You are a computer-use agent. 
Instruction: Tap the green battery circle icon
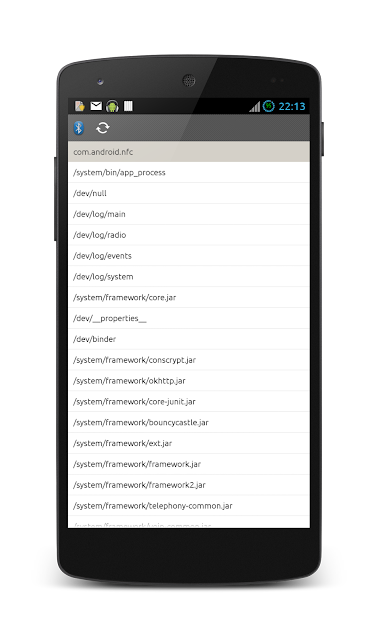268,106
